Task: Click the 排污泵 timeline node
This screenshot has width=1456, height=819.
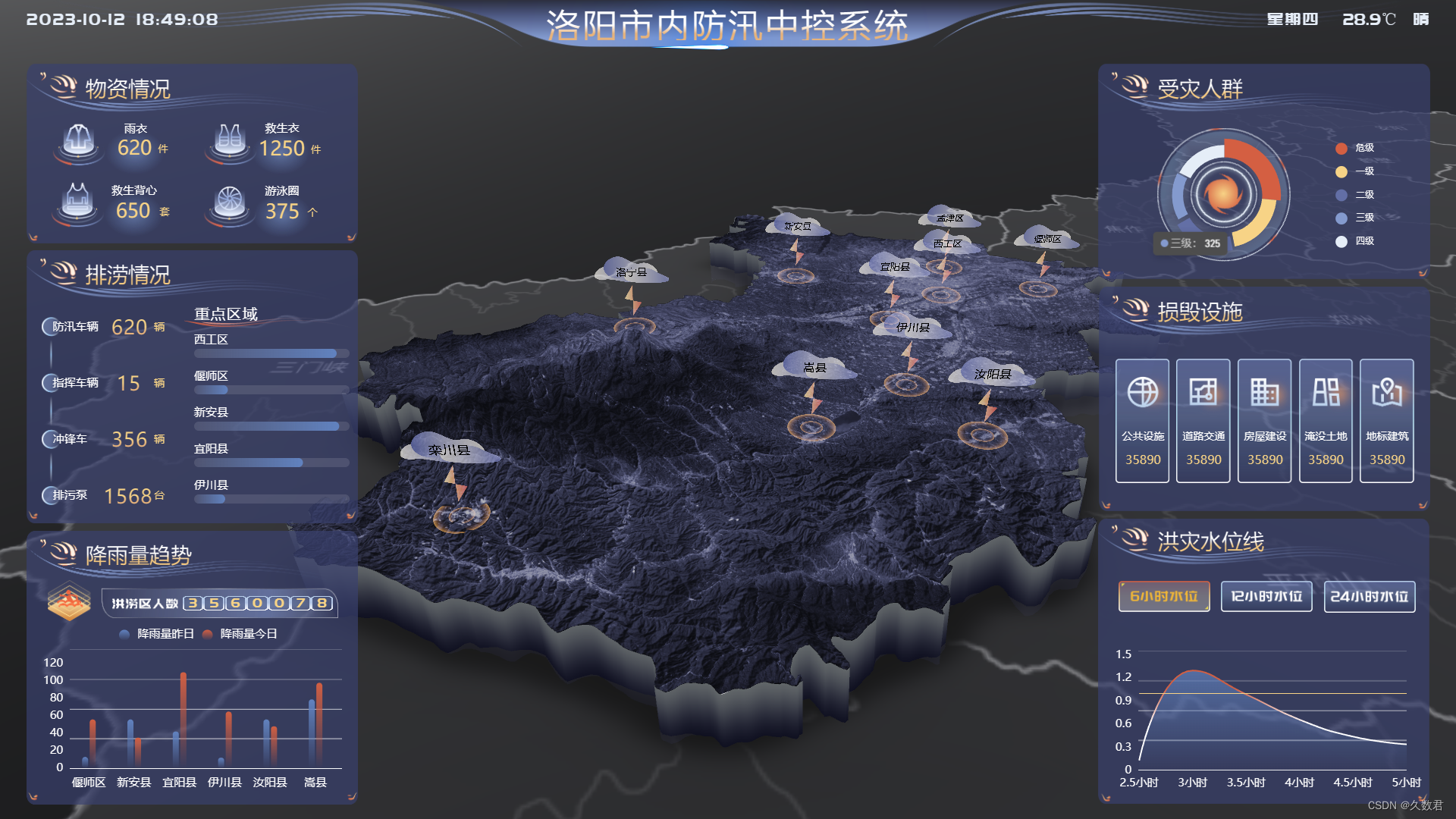Action: click(49, 495)
